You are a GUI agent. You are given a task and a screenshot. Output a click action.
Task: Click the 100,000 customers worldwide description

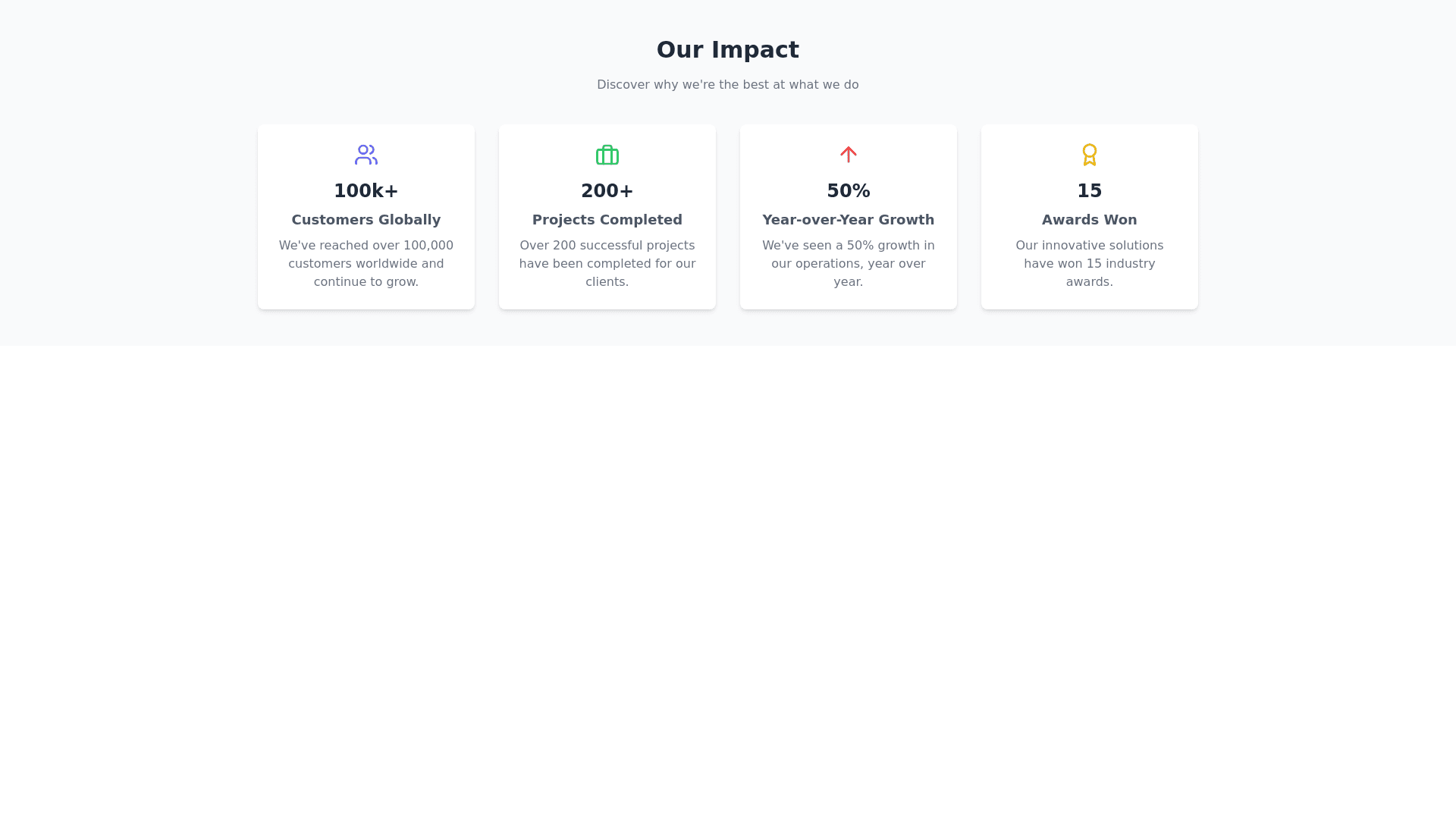(366, 264)
